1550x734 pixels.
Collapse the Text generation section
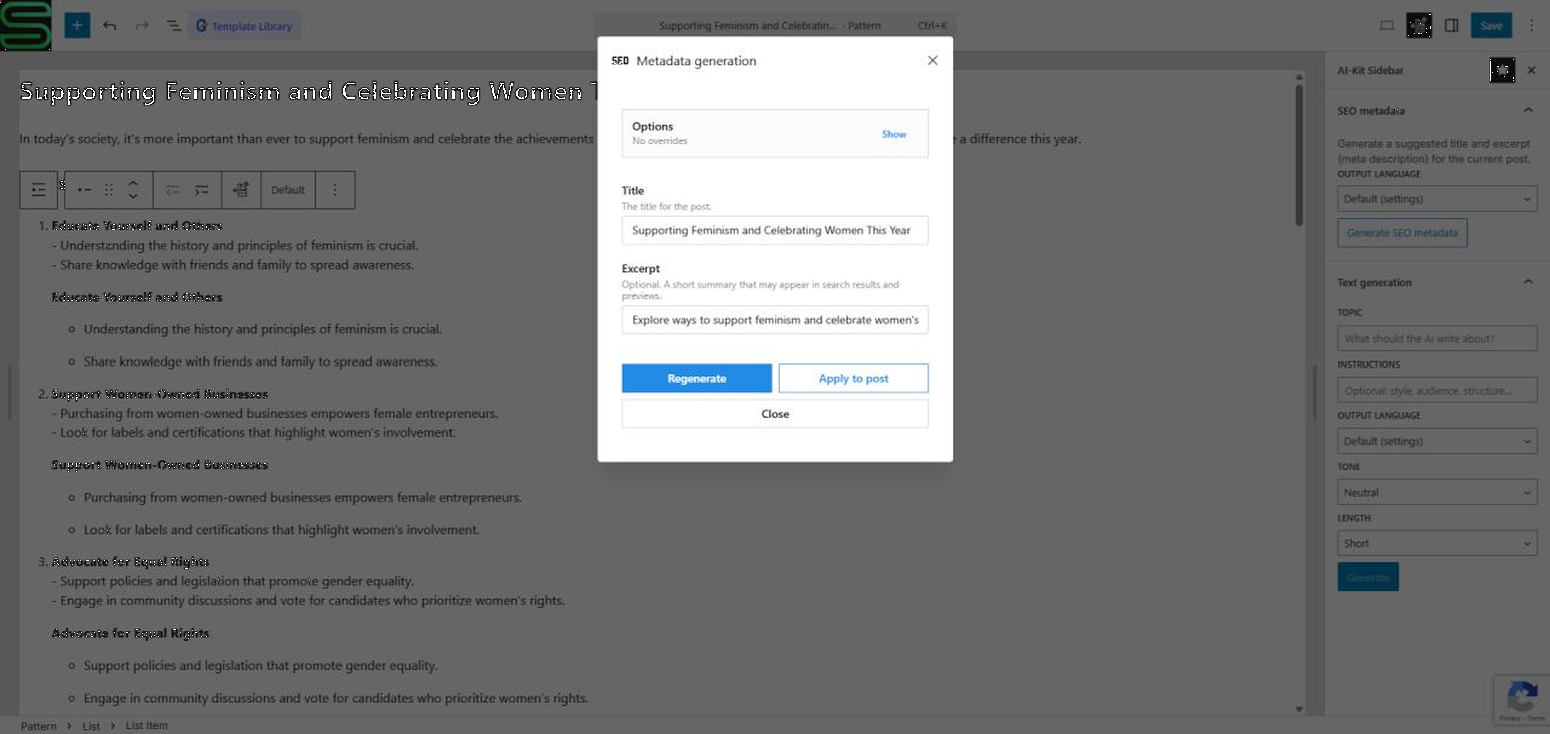tap(1528, 282)
